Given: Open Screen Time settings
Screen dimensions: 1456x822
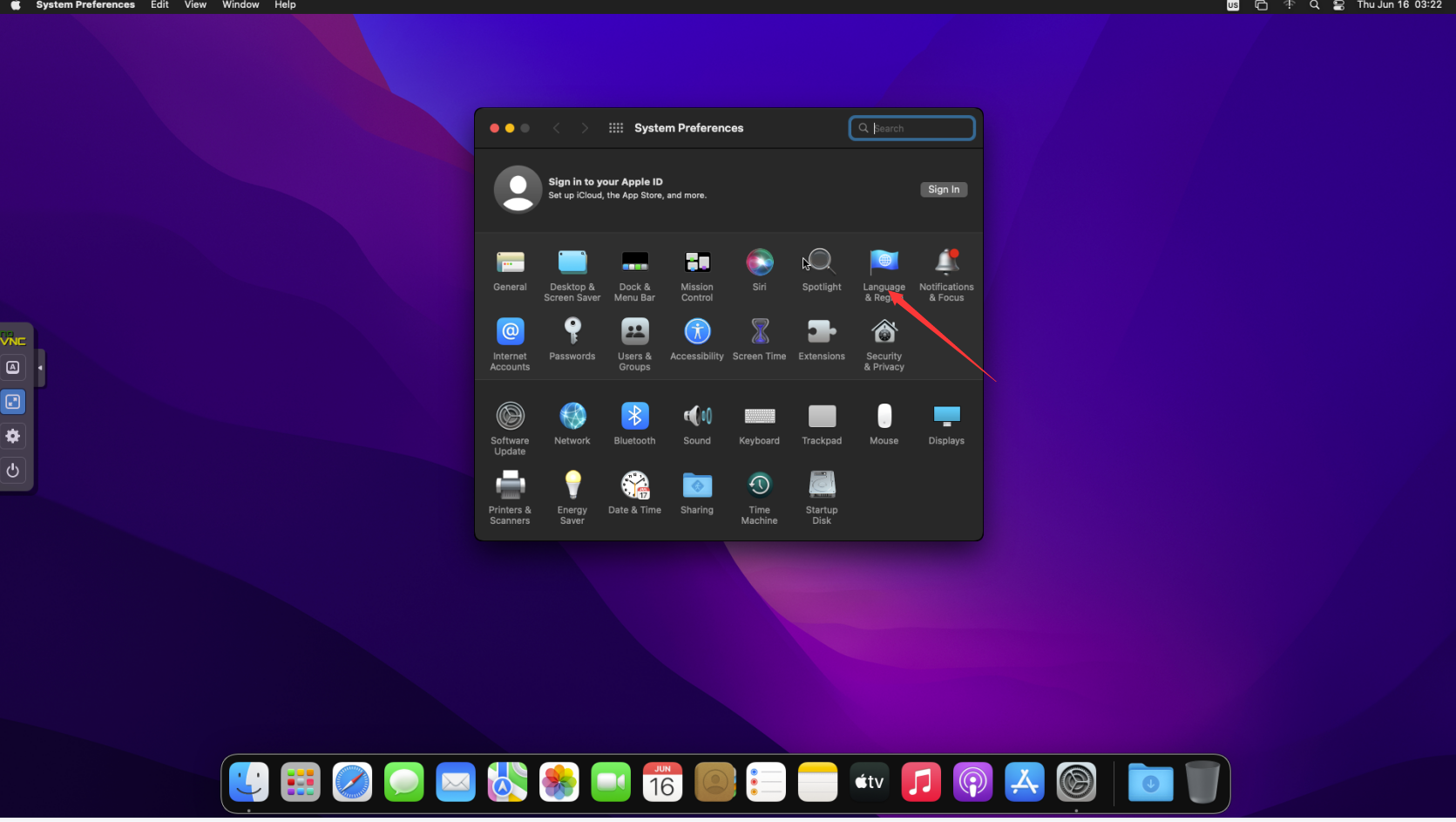Looking at the screenshot, I should [x=760, y=340].
